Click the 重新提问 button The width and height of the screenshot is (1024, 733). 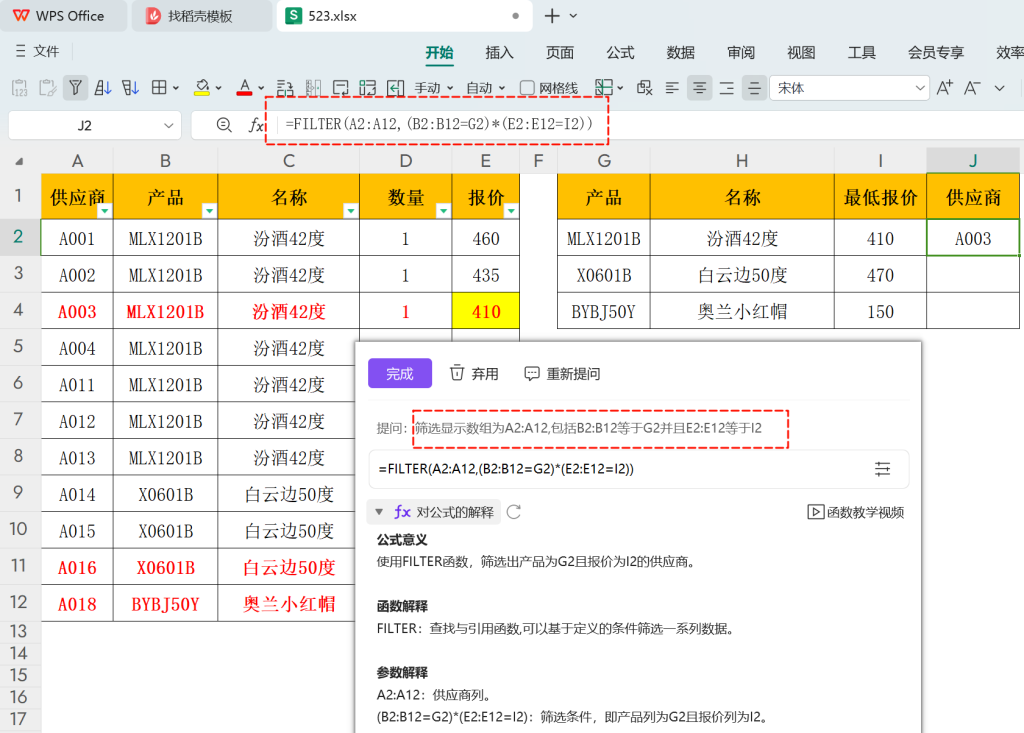562,373
